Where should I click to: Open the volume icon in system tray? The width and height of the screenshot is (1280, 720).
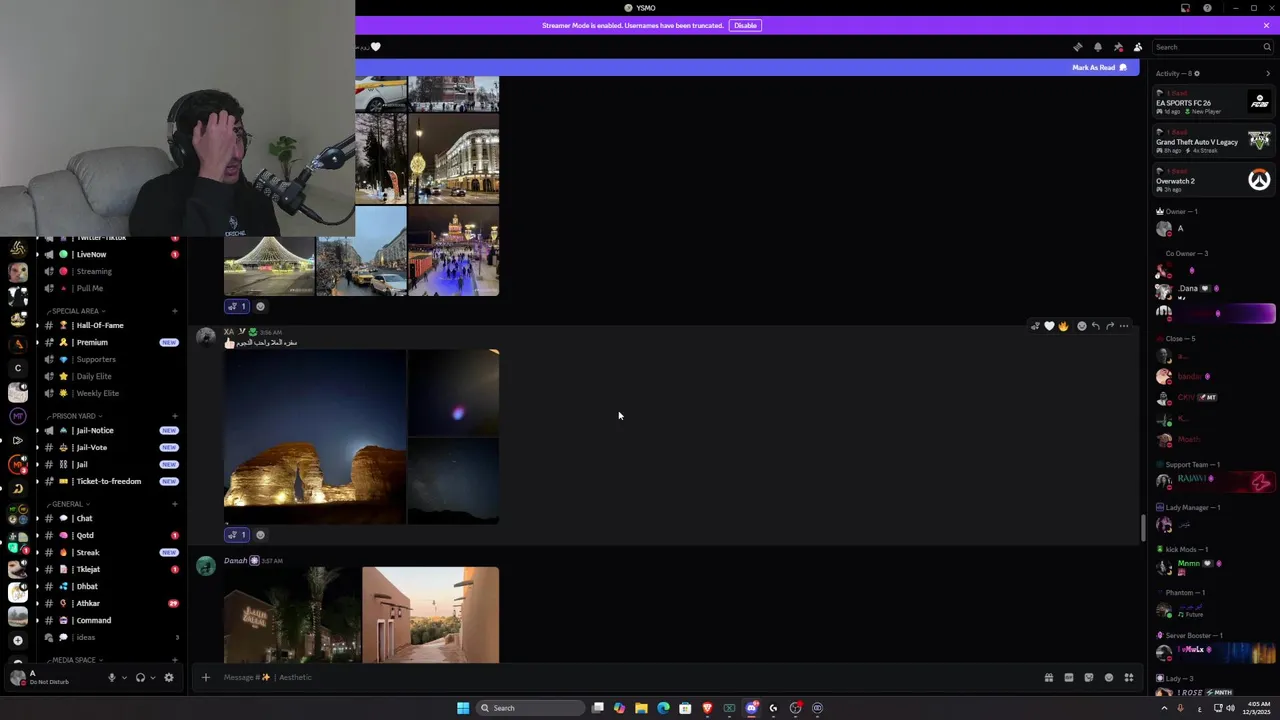click(x=1230, y=708)
